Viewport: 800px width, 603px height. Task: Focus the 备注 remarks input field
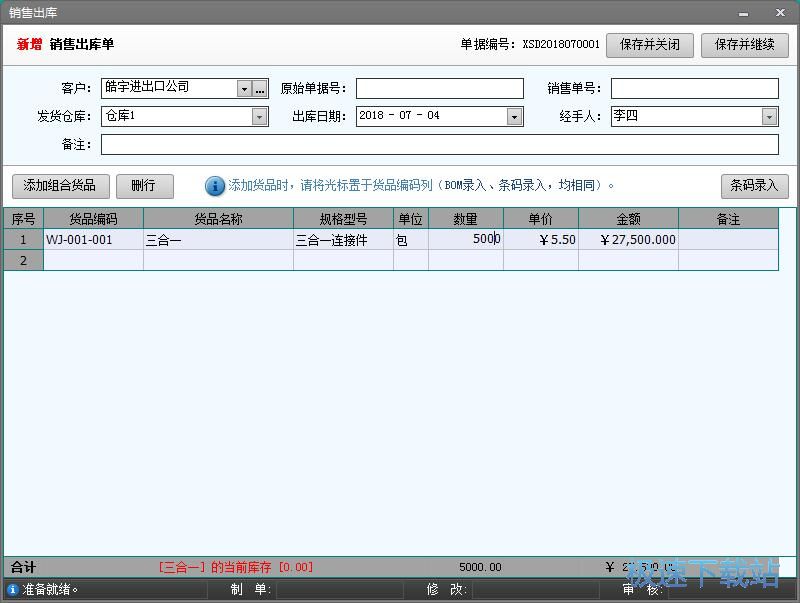(439, 144)
